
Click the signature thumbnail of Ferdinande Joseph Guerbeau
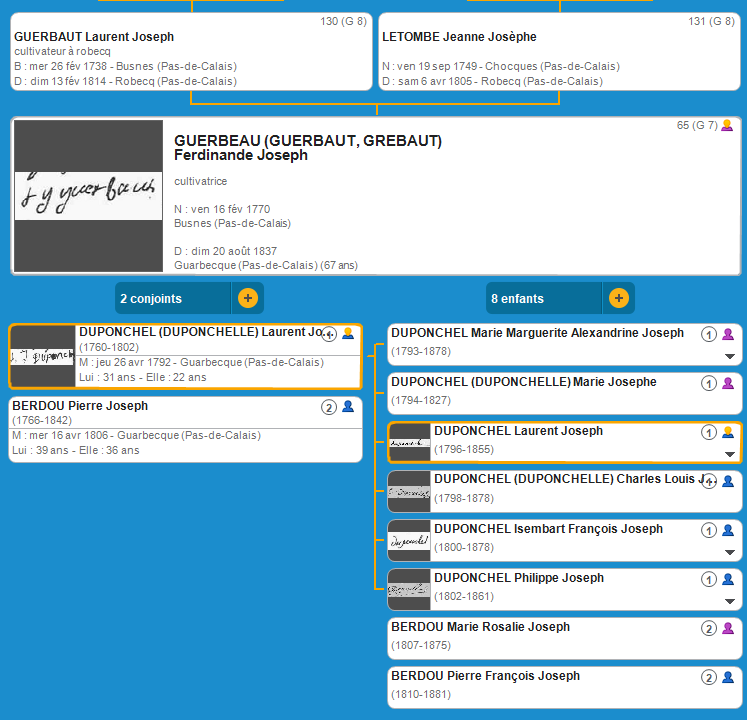pyautogui.click(x=88, y=196)
